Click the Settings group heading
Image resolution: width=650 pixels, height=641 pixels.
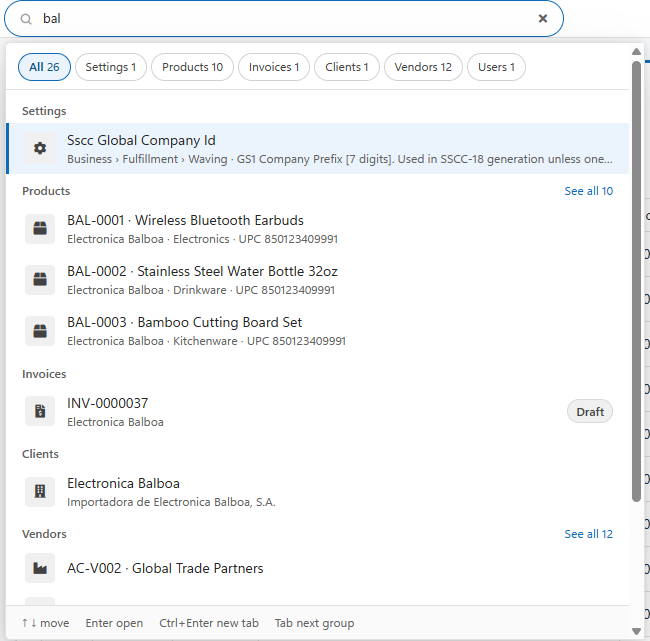[44, 111]
